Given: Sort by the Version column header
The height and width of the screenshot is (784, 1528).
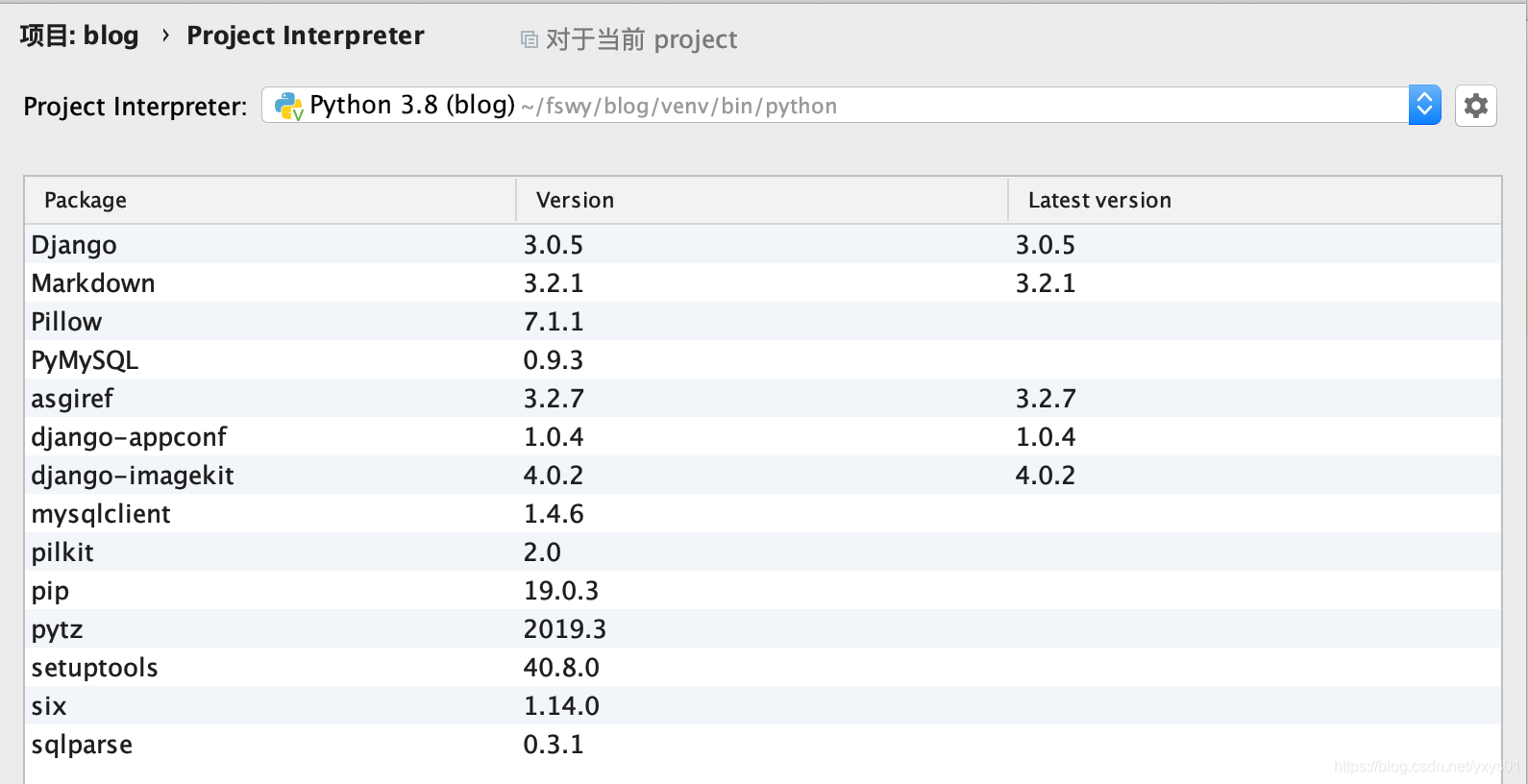Looking at the screenshot, I should tap(762, 200).
